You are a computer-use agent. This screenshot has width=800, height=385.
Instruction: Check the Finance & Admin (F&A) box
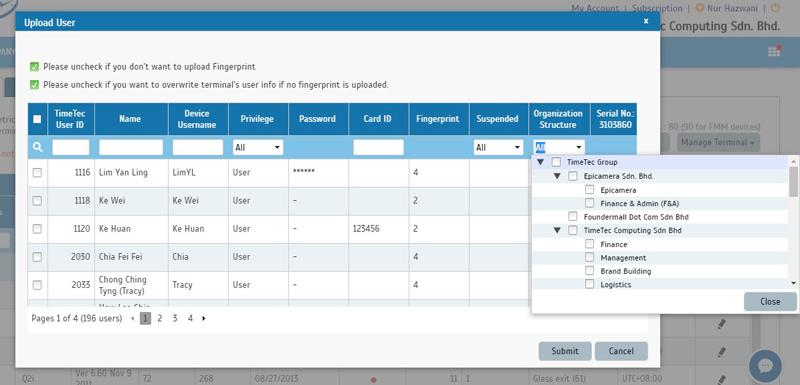click(590, 203)
